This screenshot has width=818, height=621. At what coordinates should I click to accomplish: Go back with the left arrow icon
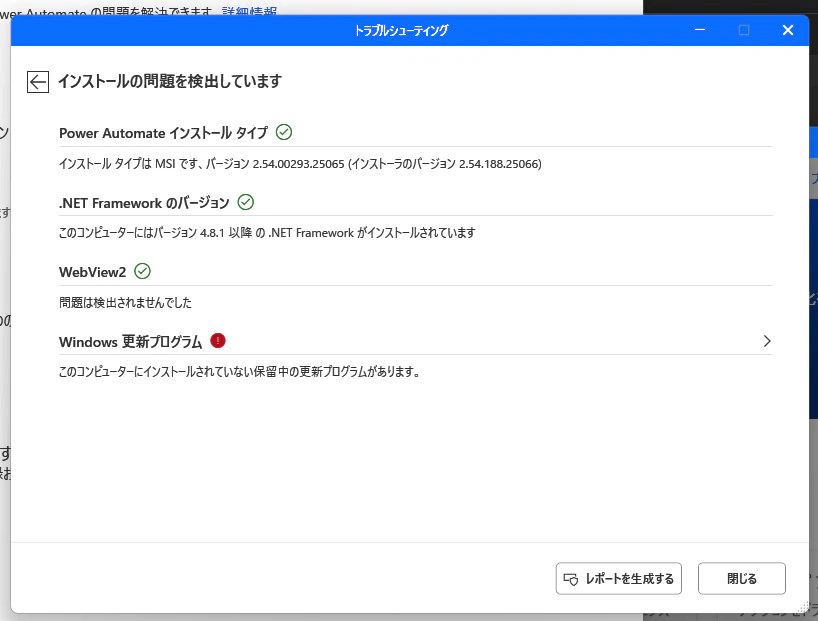click(x=38, y=82)
